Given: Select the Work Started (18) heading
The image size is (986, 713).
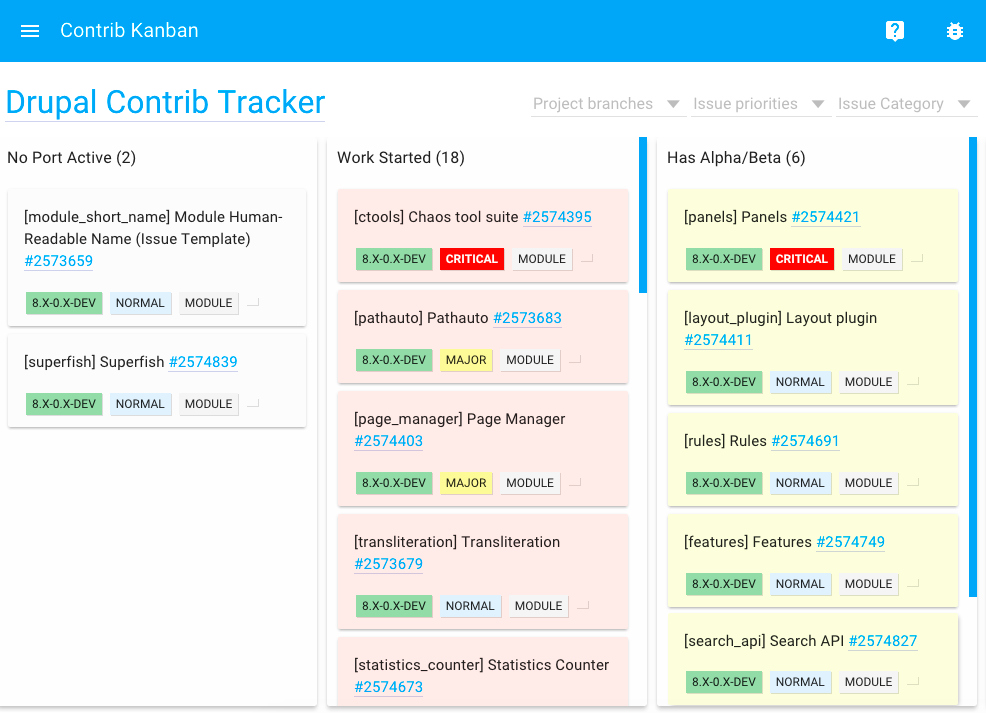Looking at the screenshot, I should coord(401,158).
